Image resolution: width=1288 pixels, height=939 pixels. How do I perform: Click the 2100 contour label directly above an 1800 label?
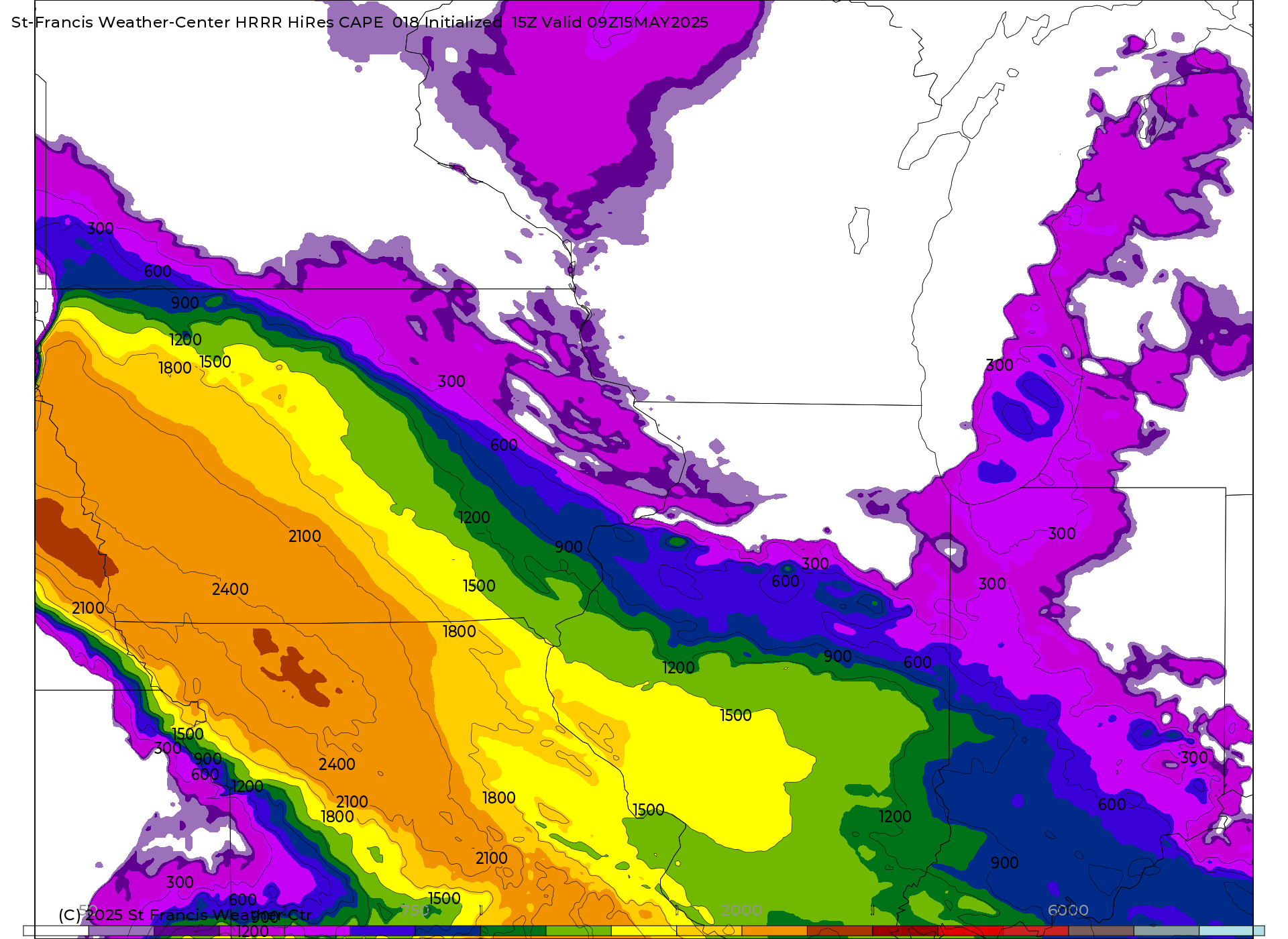click(352, 802)
